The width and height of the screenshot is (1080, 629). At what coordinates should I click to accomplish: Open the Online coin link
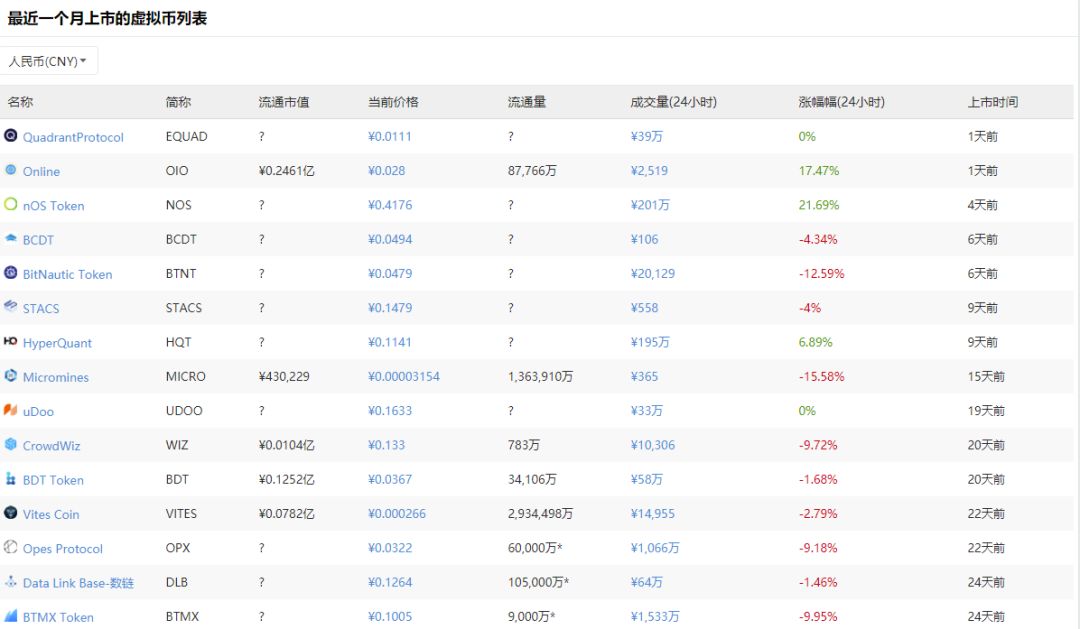click(41, 172)
